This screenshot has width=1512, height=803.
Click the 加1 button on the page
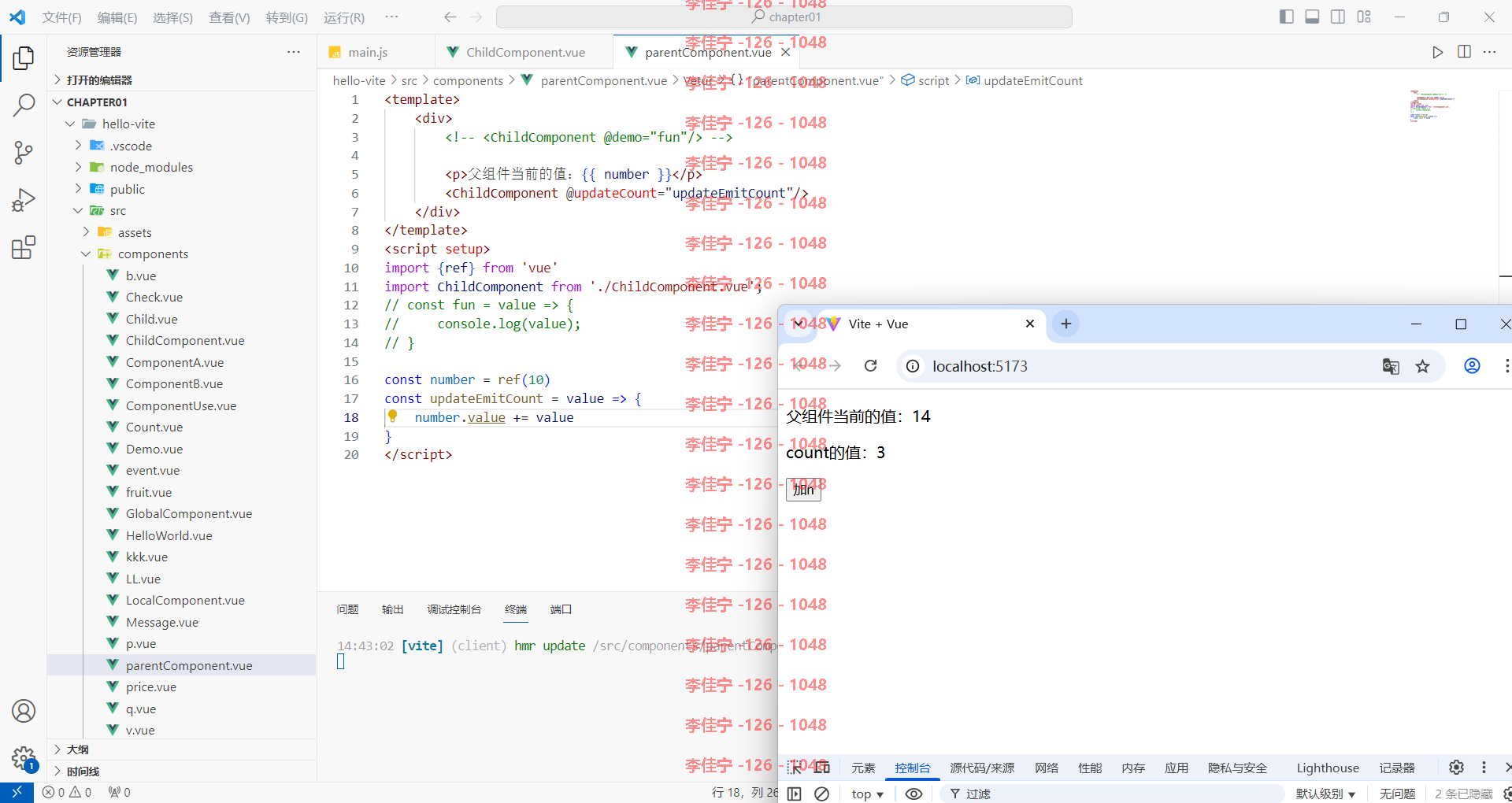pyautogui.click(x=803, y=489)
